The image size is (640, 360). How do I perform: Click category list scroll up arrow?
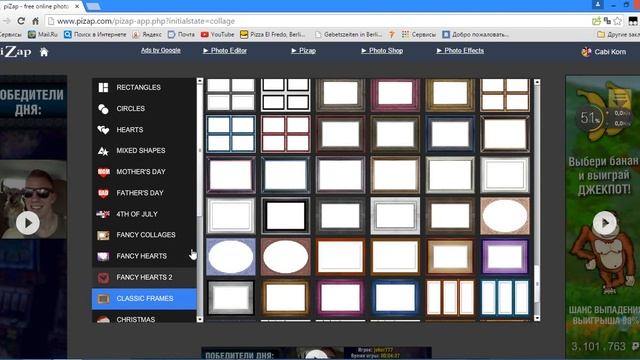point(200,81)
